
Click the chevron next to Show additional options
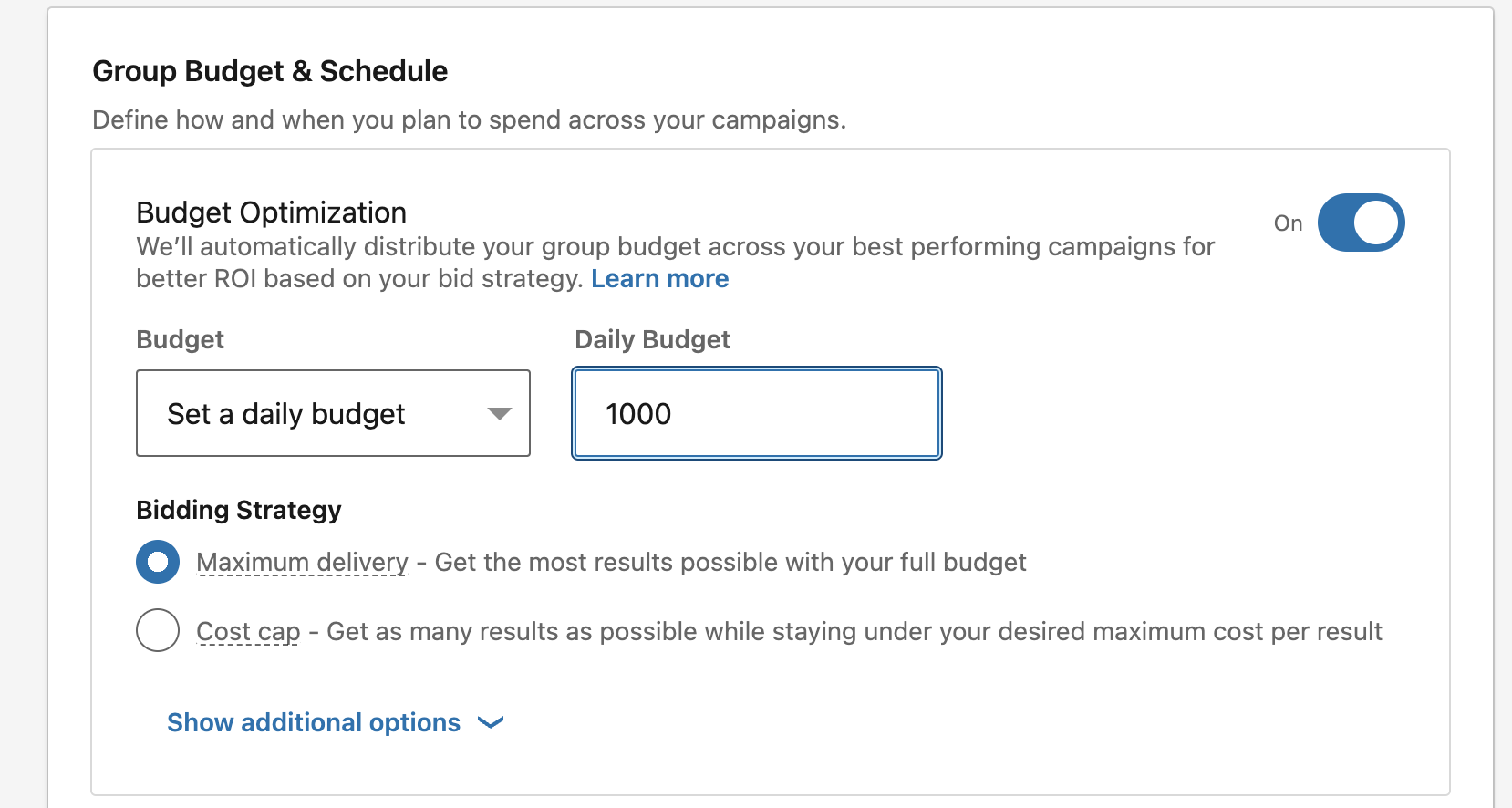[x=491, y=723]
